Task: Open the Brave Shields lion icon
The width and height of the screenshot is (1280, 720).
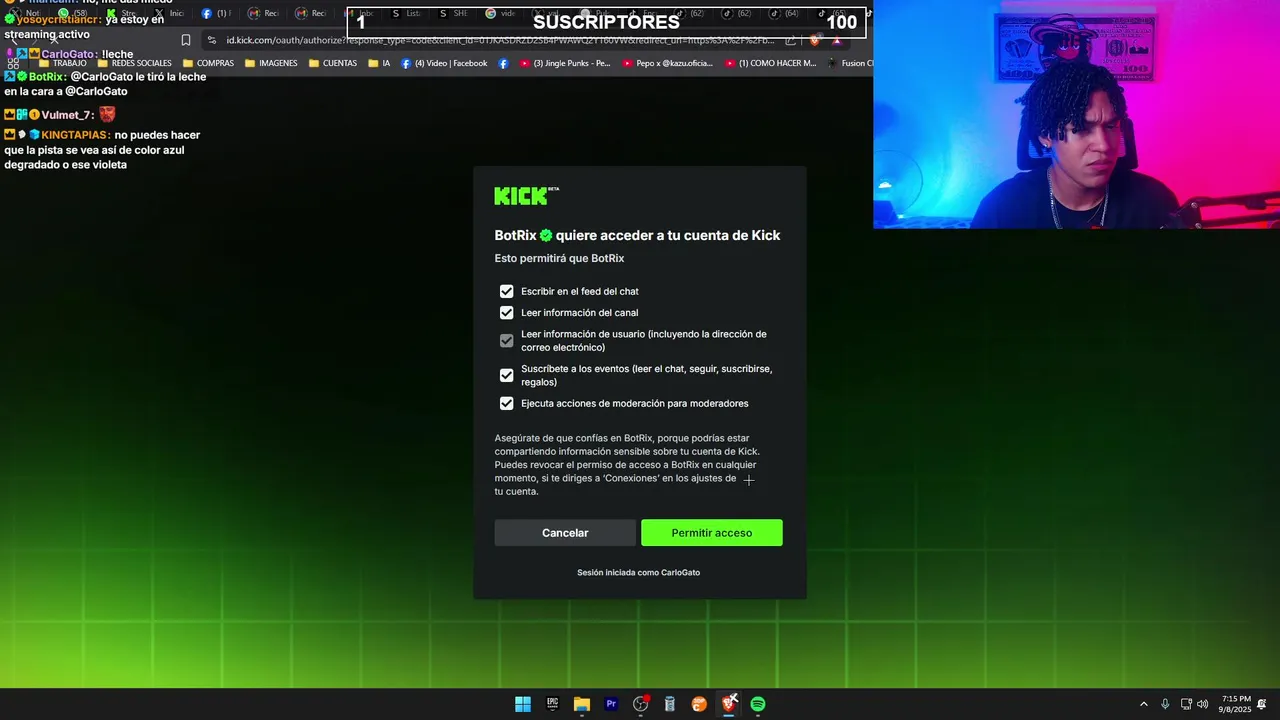Action: [x=814, y=40]
